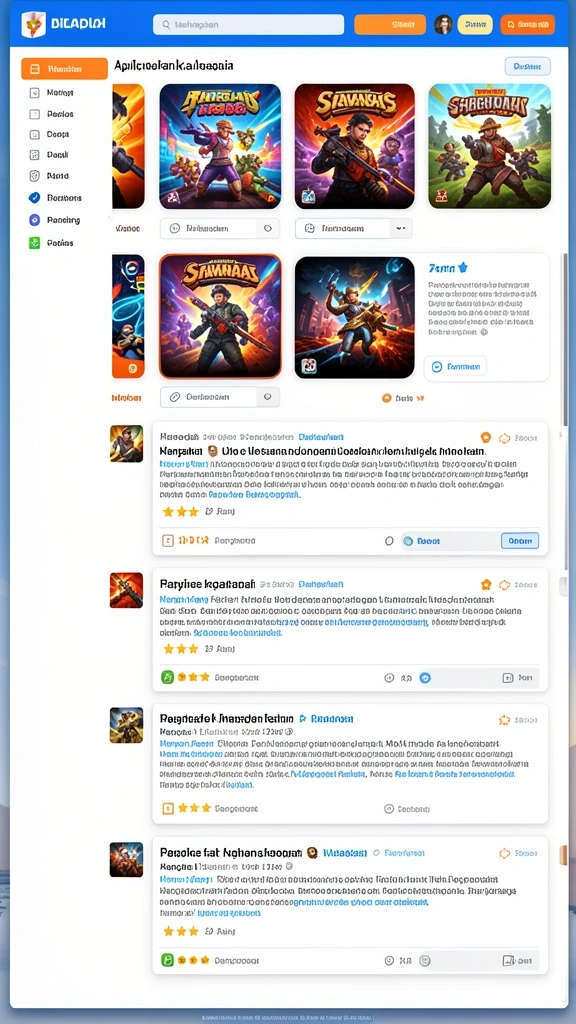
Task: Click the blue link in the second review header
Action: [321, 584]
